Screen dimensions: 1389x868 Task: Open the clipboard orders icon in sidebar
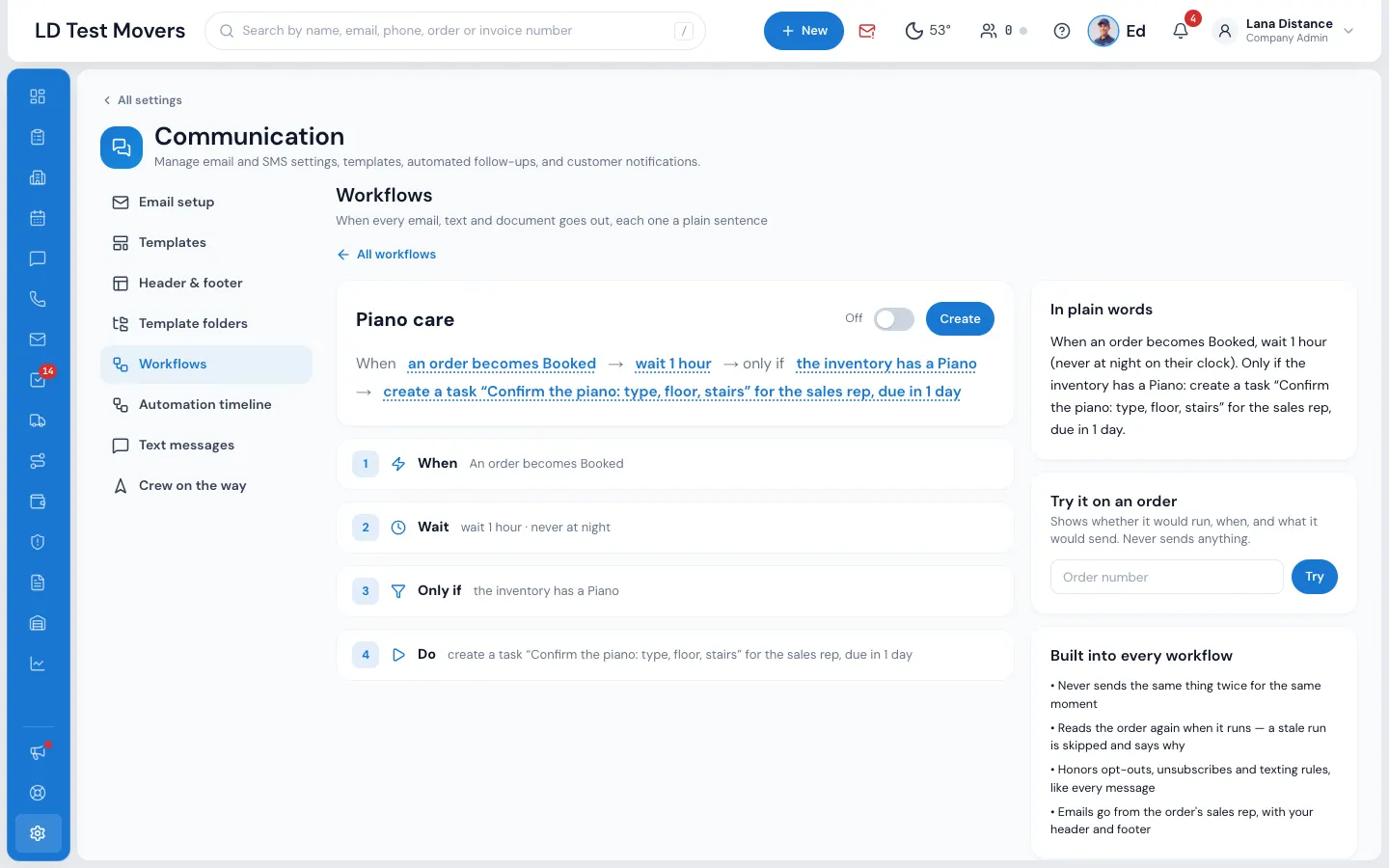point(38,137)
